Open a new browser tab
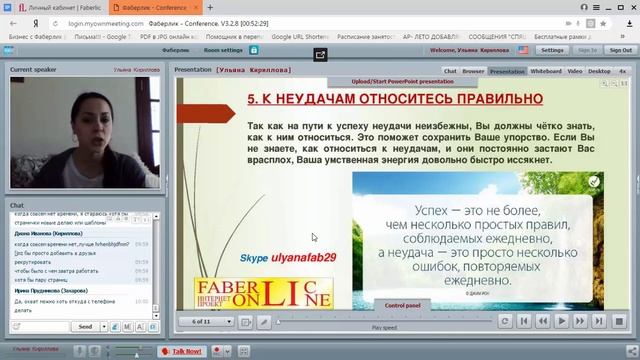 coord(210,7)
